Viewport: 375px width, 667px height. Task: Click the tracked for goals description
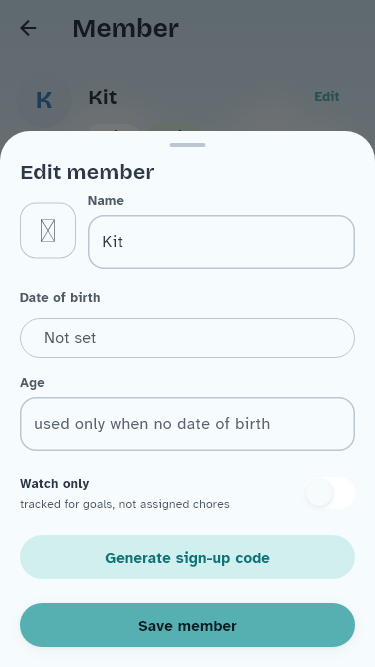point(125,505)
